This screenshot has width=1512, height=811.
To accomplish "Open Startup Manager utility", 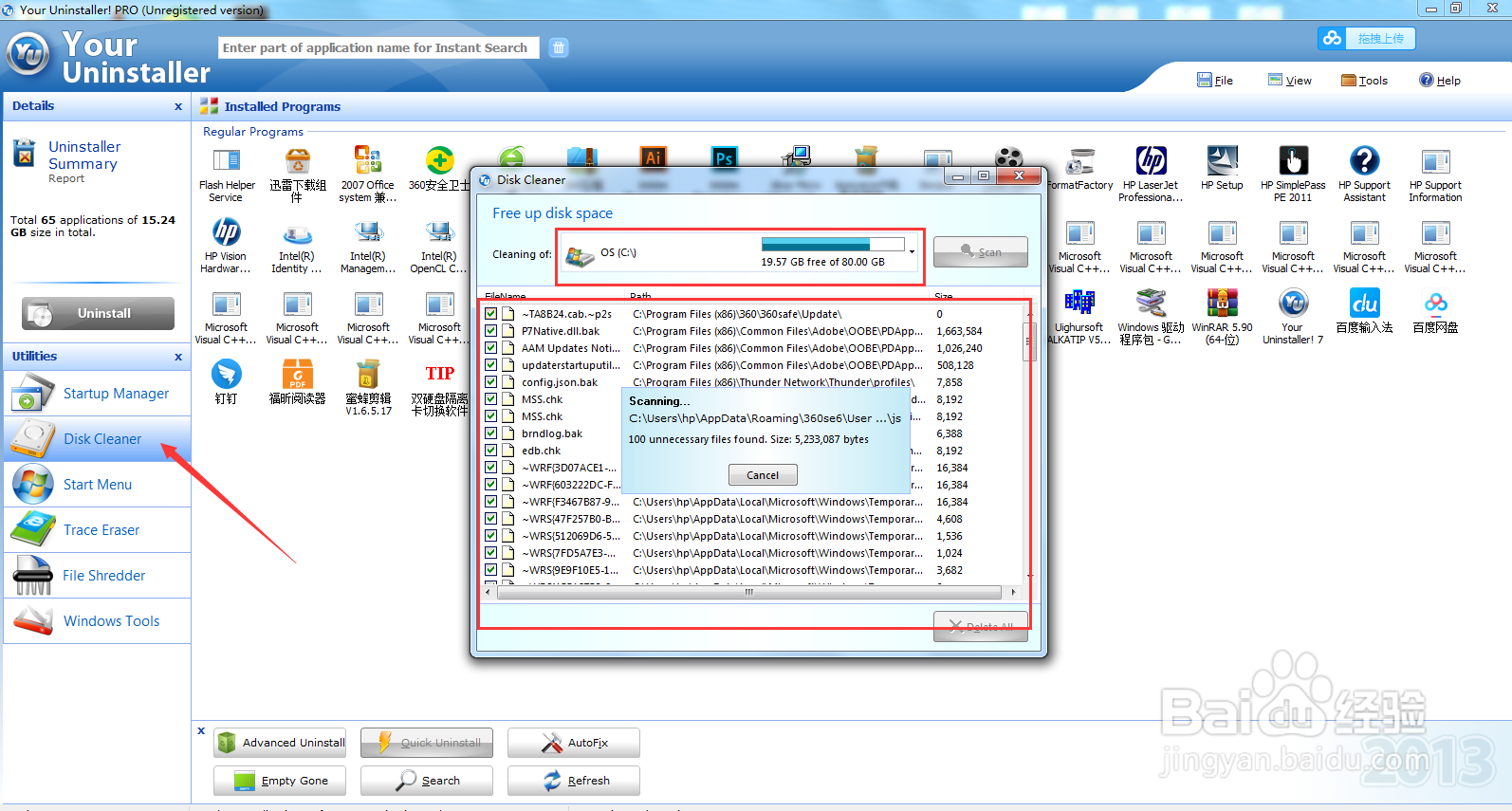I will (98, 394).
